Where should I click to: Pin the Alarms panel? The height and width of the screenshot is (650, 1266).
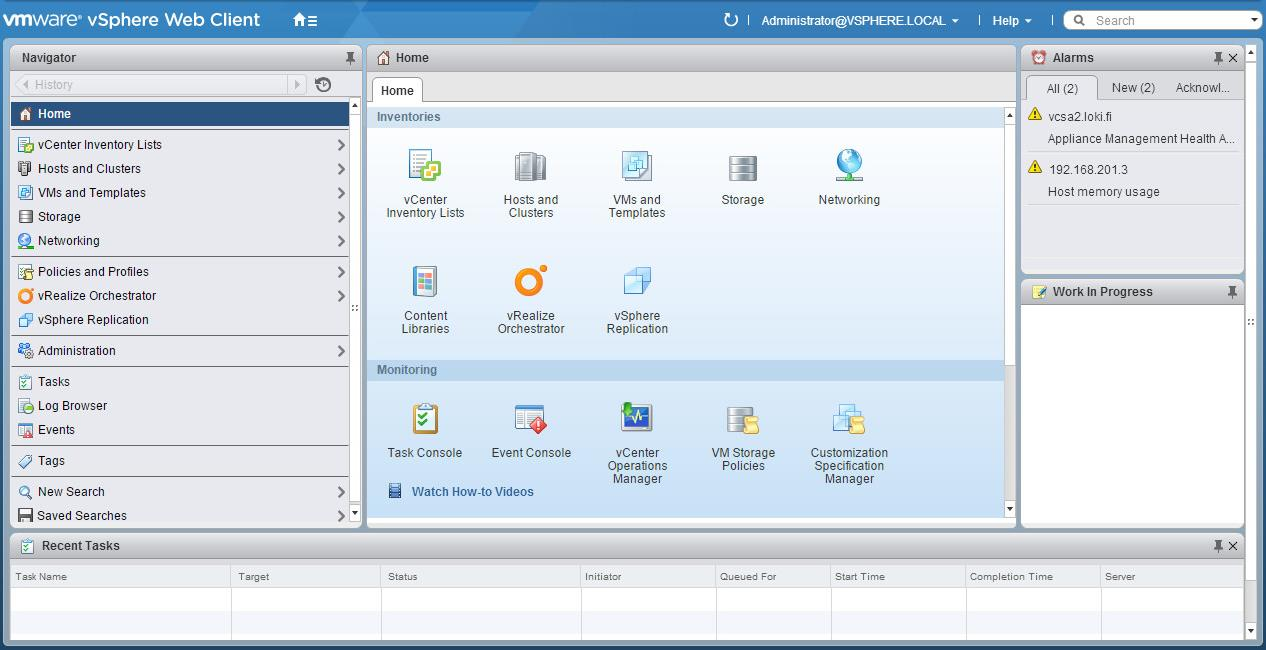(1218, 58)
